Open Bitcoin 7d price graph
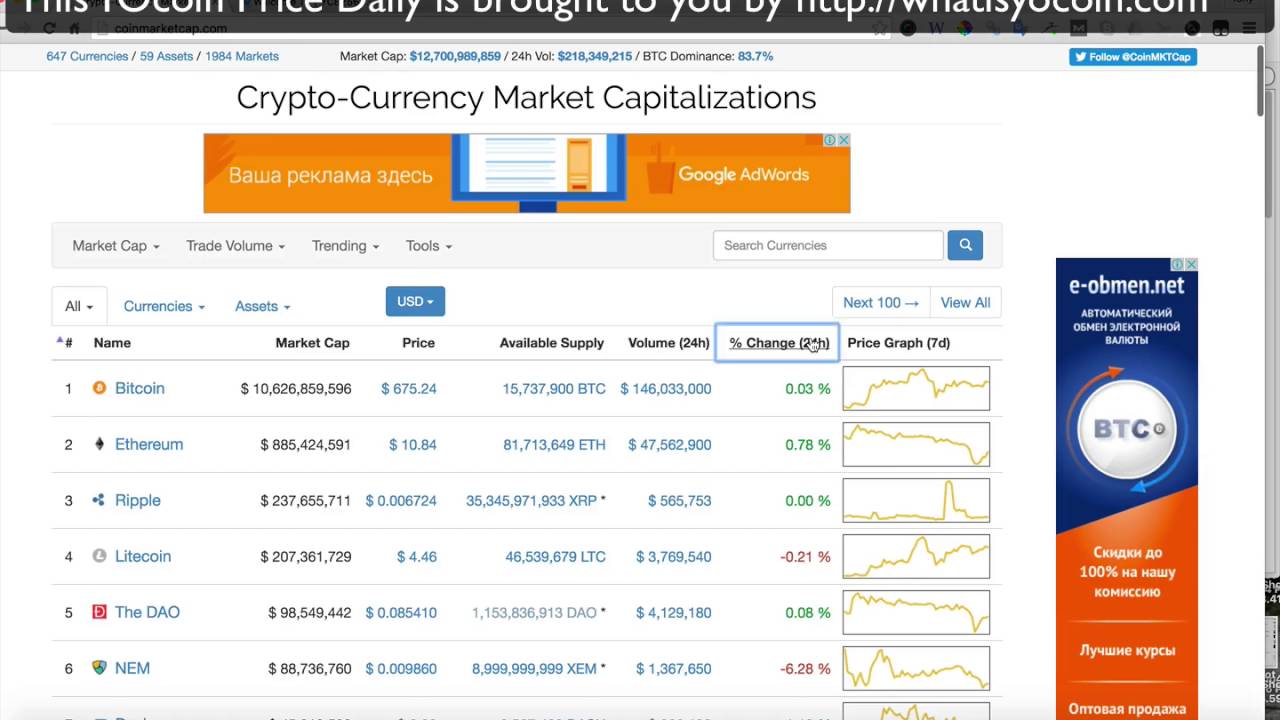Viewport: 1280px width, 720px height. click(916, 388)
